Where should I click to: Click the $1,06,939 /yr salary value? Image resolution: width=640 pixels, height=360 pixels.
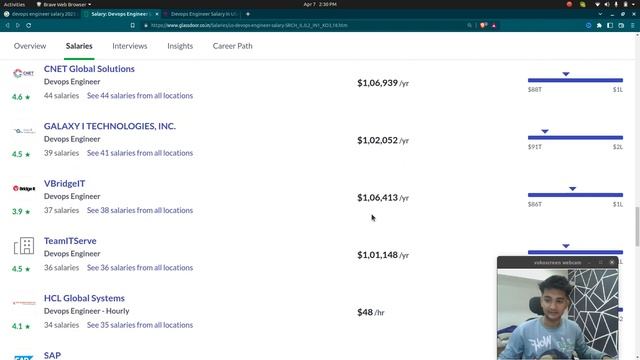tap(383, 83)
